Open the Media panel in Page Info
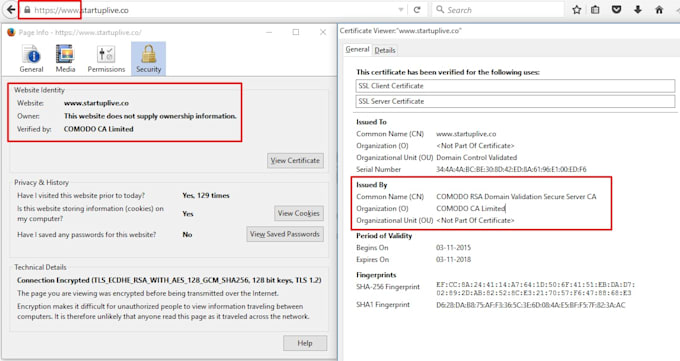 [65, 59]
